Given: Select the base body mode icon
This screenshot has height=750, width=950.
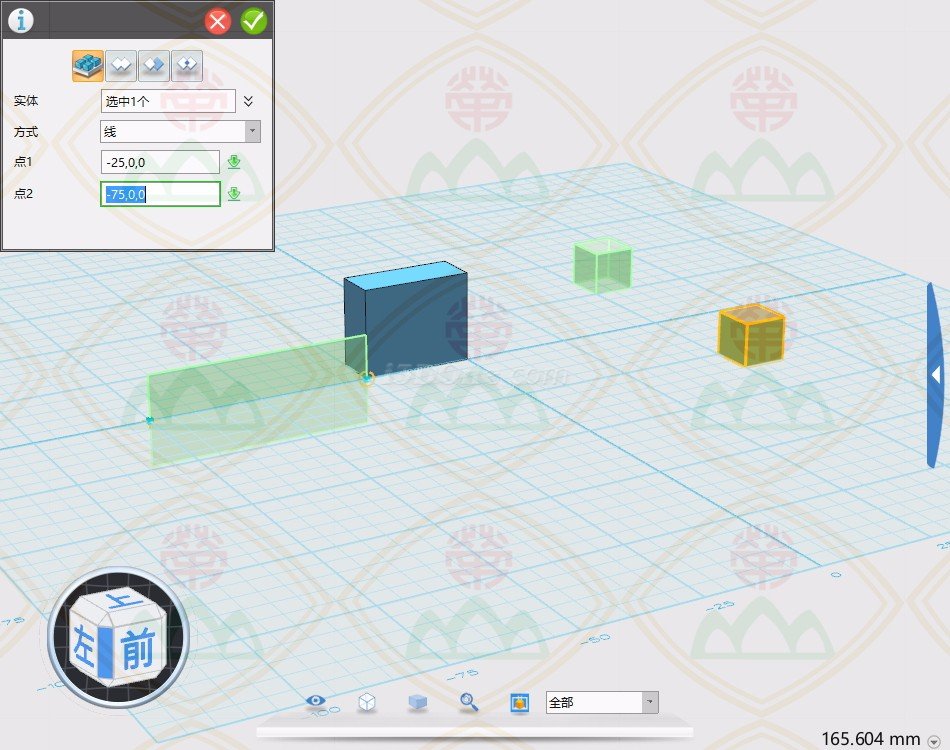Looking at the screenshot, I should (x=88, y=66).
